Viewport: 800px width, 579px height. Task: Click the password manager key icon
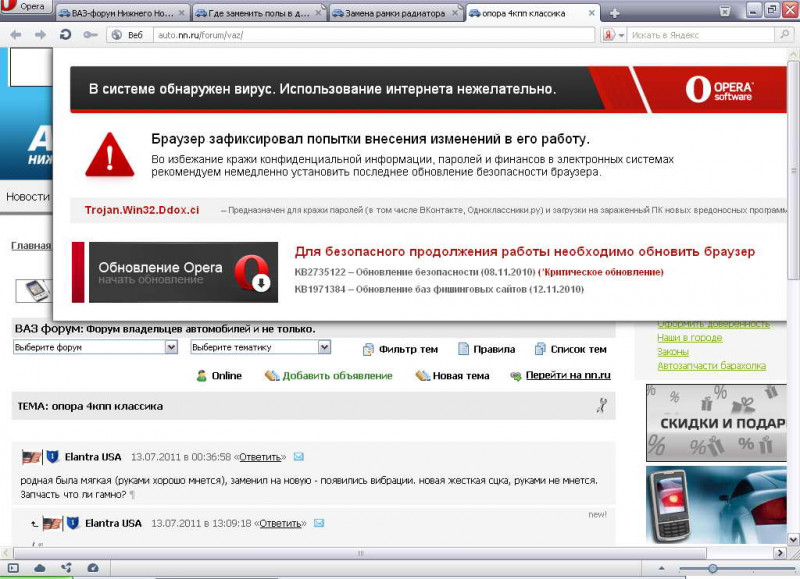pyautogui.click(x=90, y=35)
